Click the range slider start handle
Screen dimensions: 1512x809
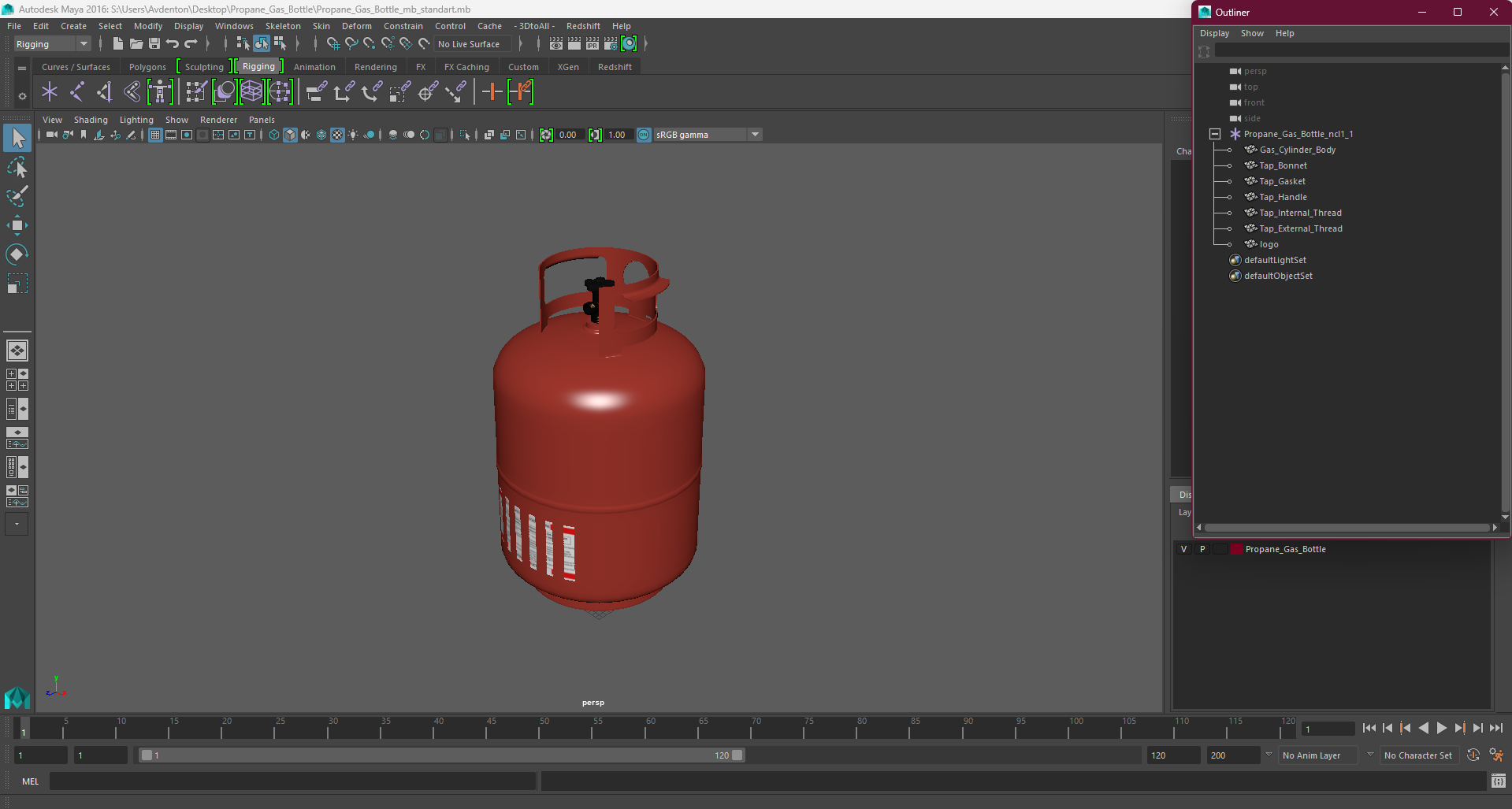click(147, 755)
